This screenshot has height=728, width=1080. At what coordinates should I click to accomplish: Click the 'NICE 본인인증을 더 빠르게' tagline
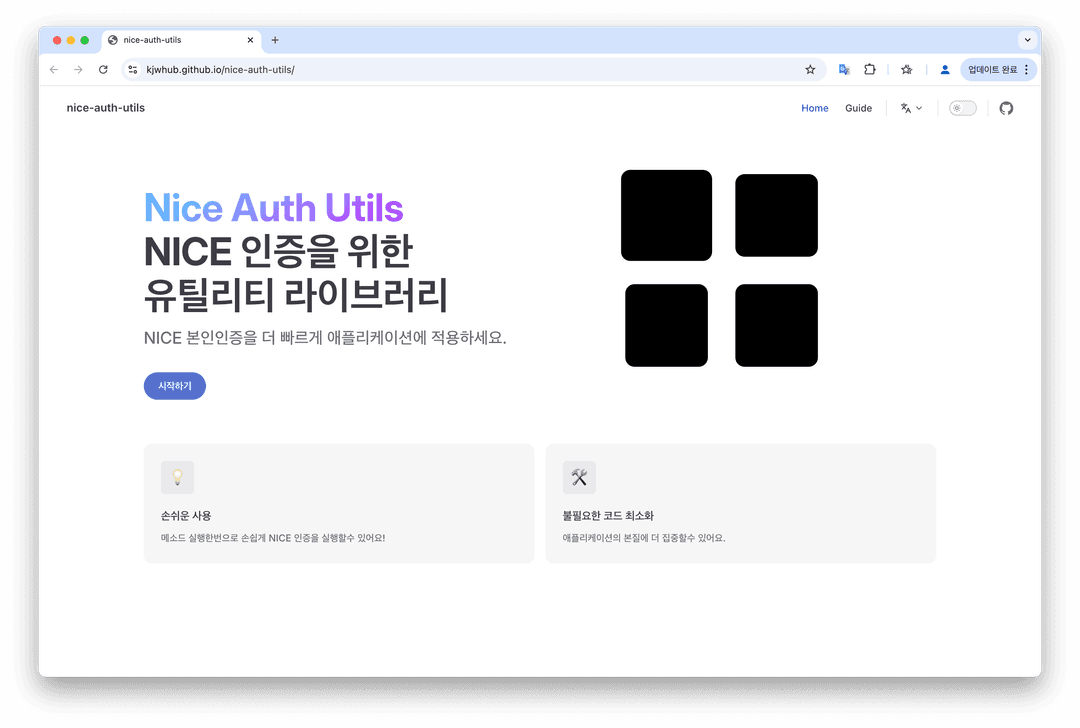point(325,338)
